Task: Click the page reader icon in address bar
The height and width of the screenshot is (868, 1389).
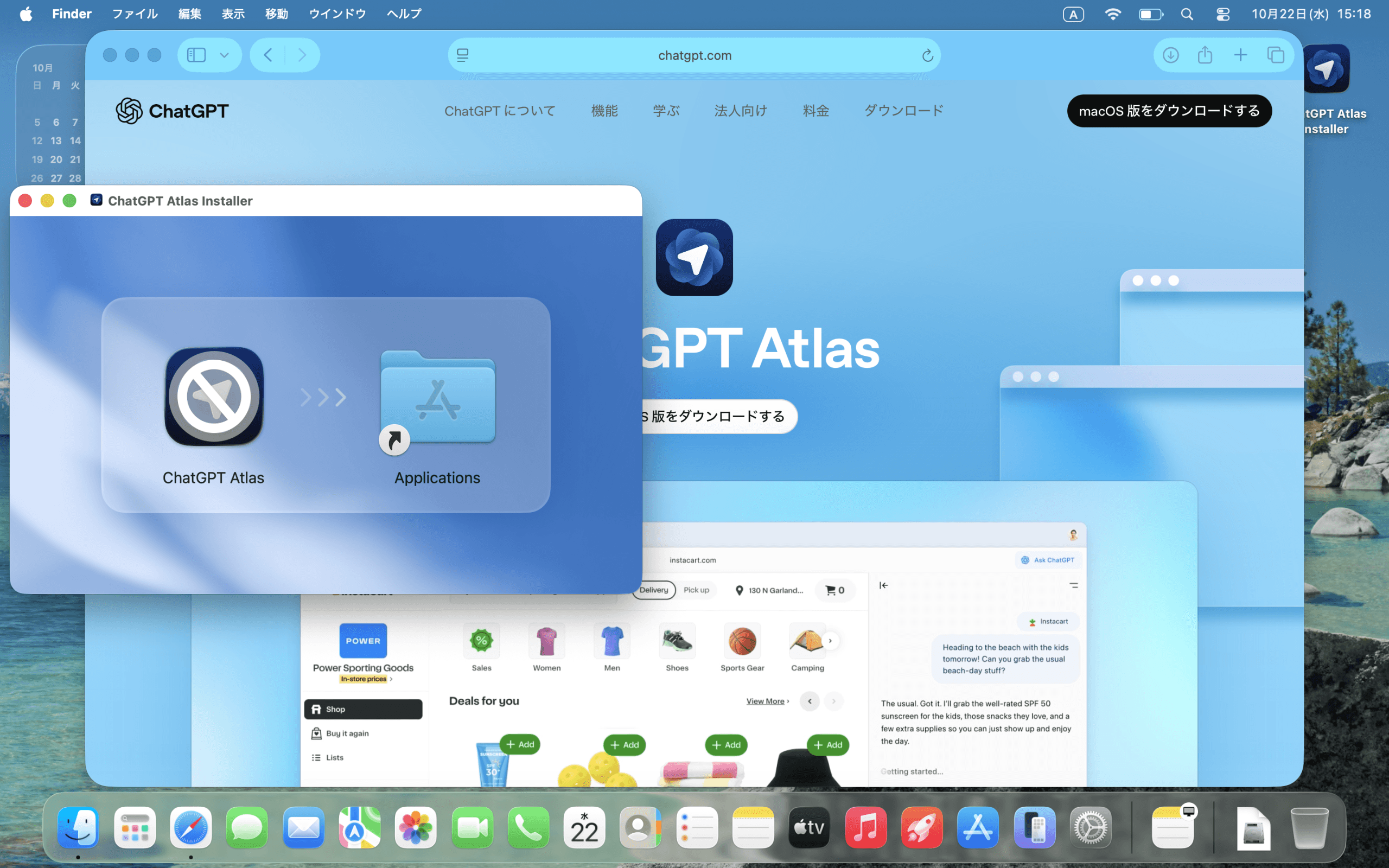Action: pyautogui.click(x=463, y=55)
